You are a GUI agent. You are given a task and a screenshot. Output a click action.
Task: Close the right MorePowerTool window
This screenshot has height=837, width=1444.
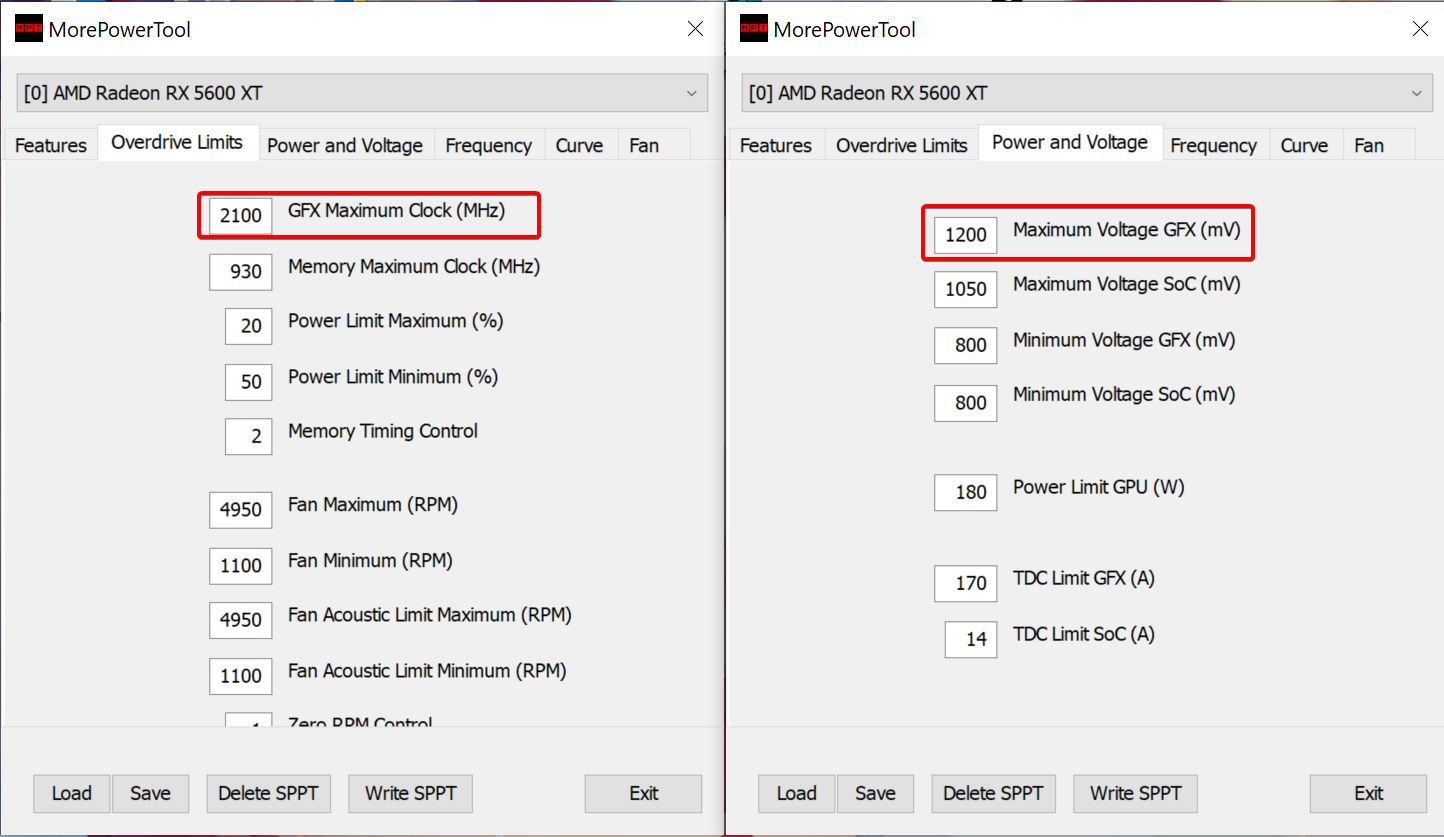[1420, 29]
